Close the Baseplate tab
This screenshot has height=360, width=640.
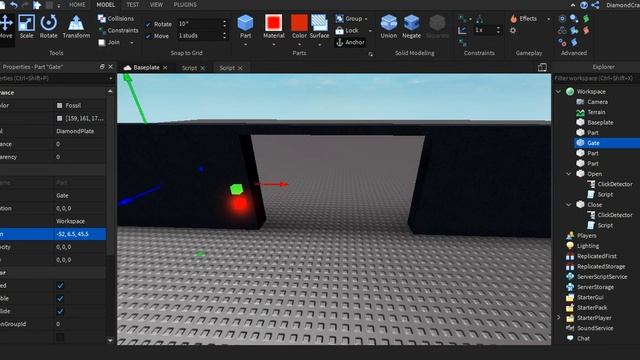click(x=165, y=68)
